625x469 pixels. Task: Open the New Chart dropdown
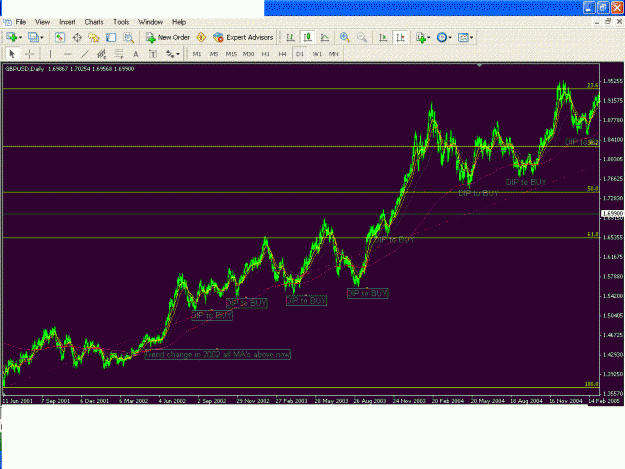point(14,37)
